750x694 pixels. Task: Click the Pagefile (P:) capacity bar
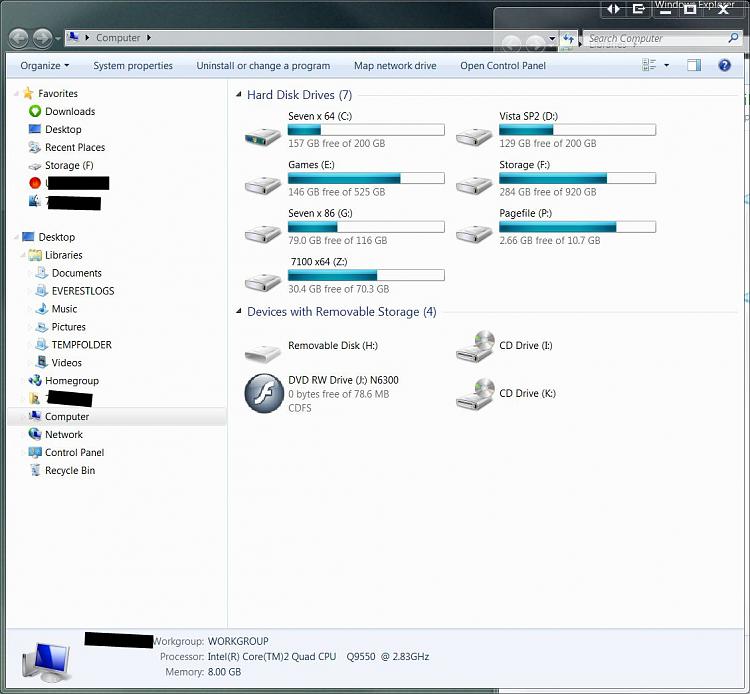[x=577, y=227]
